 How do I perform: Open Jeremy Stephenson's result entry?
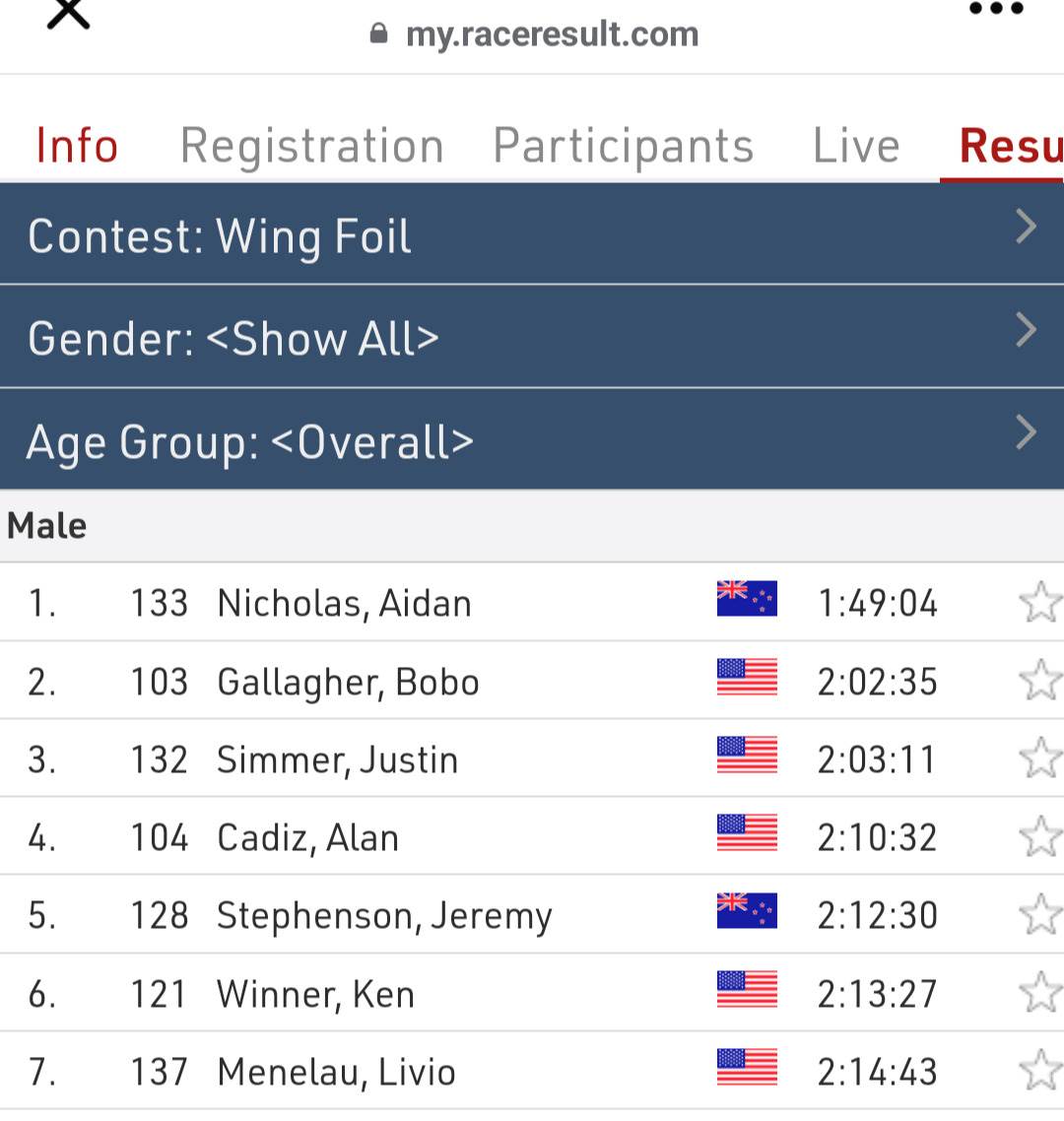click(384, 915)
